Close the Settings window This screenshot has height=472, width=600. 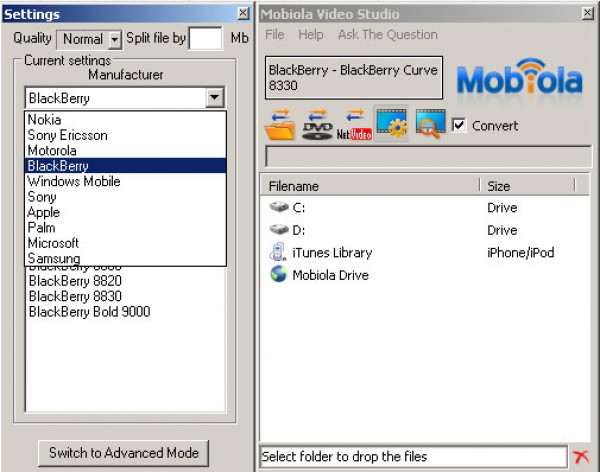(243, 13)
